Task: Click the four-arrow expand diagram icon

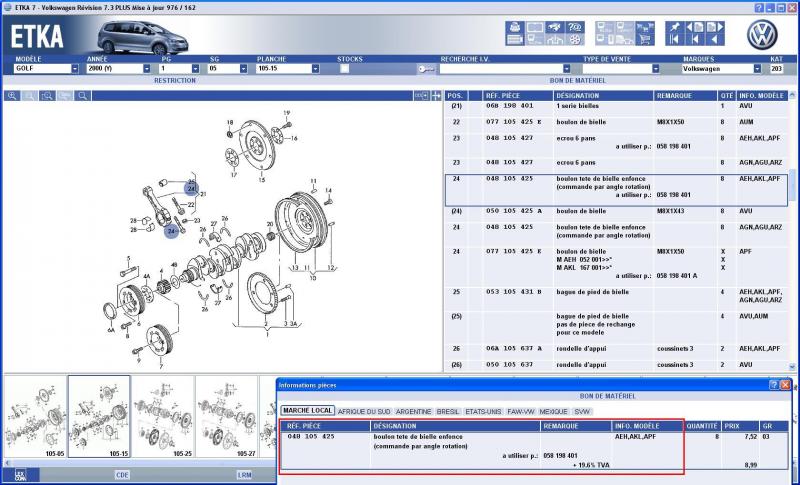Action: (436, 96)
